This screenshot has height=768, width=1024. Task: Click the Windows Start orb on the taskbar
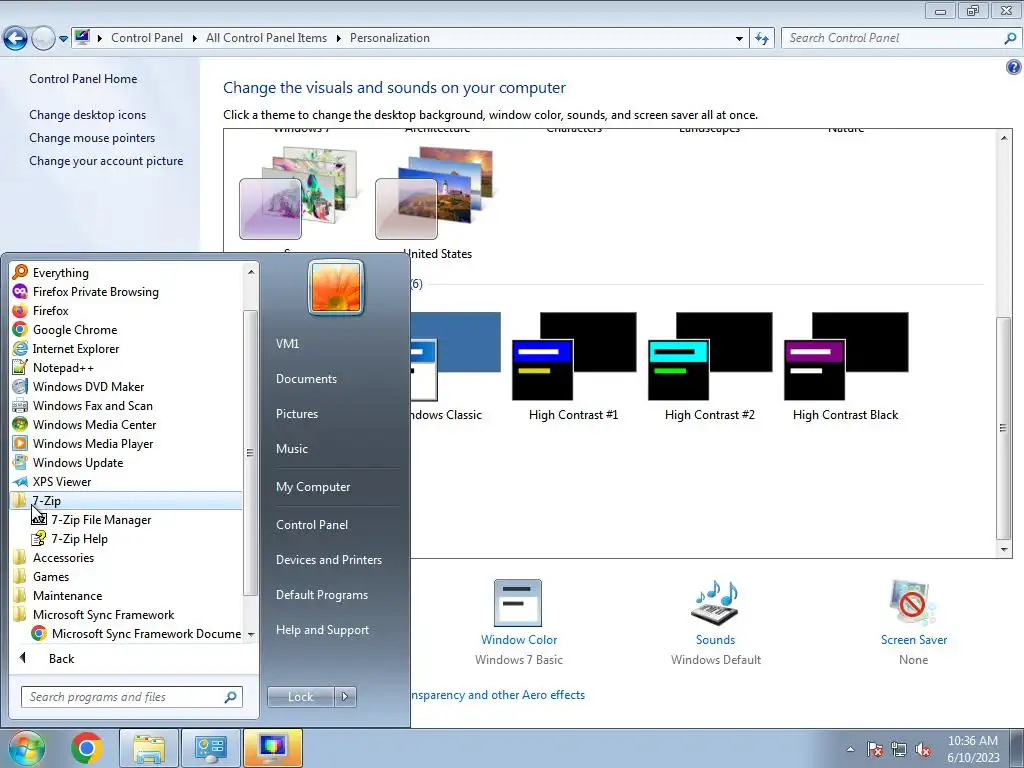click(27, 748)
